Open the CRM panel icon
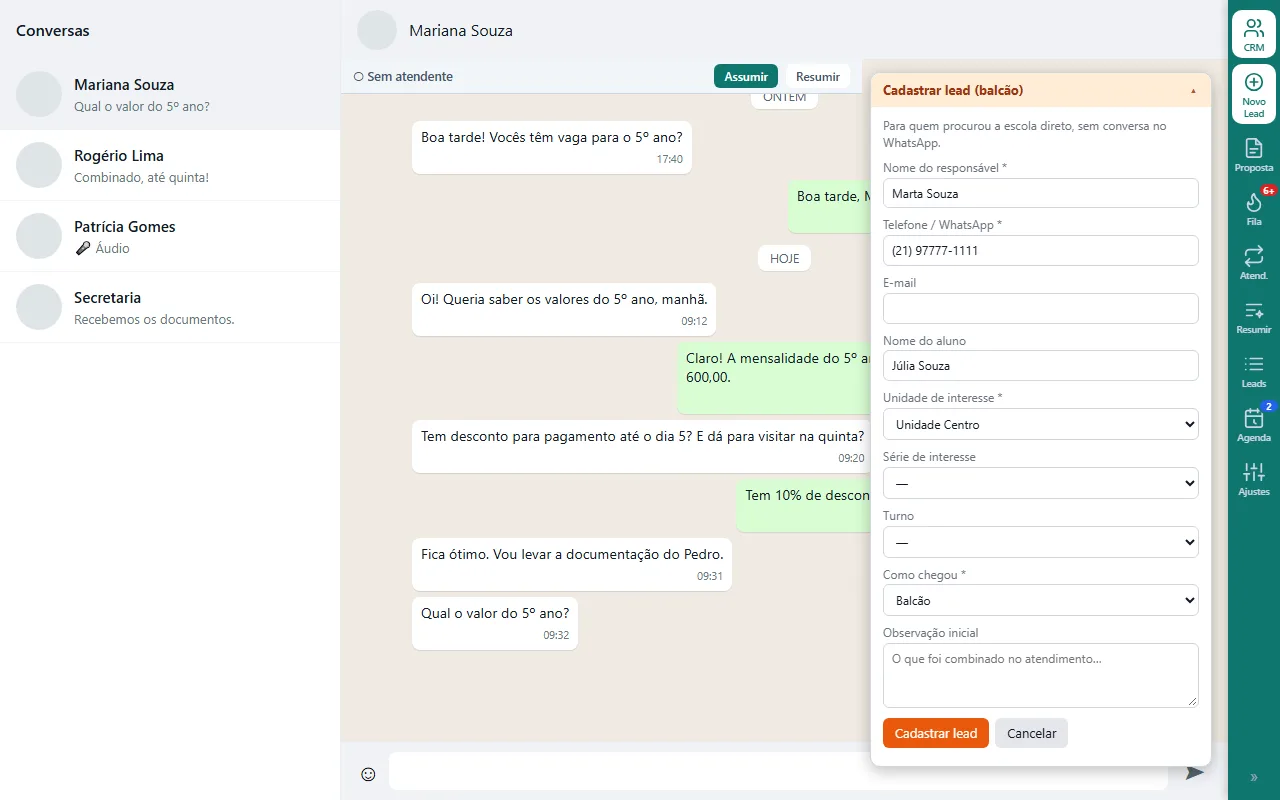Image resolution: width=1280 pixels, height=800 pixels. click(1254, 34)
